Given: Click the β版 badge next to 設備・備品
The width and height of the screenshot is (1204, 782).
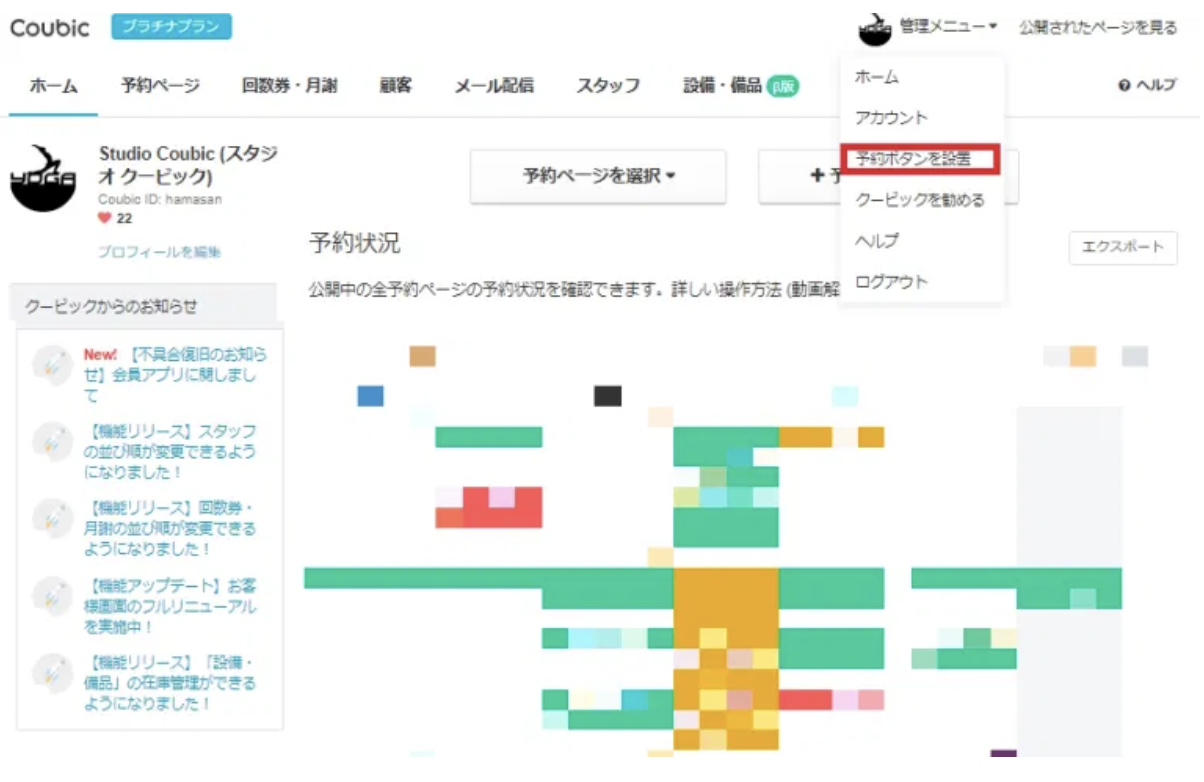Looking at the screenshot, I should point(783,86).
